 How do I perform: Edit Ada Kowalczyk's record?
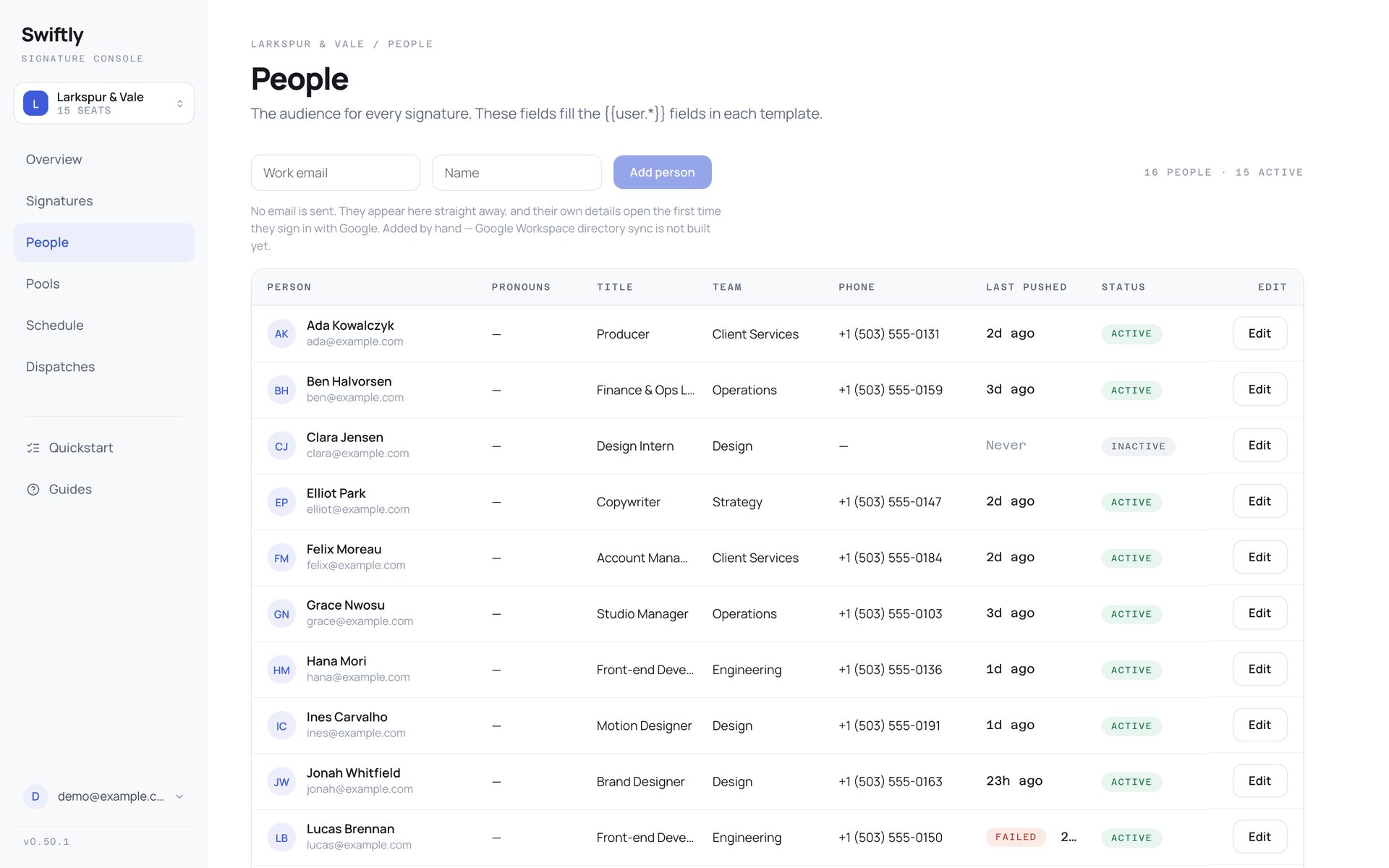click(x=1260, y=333)
